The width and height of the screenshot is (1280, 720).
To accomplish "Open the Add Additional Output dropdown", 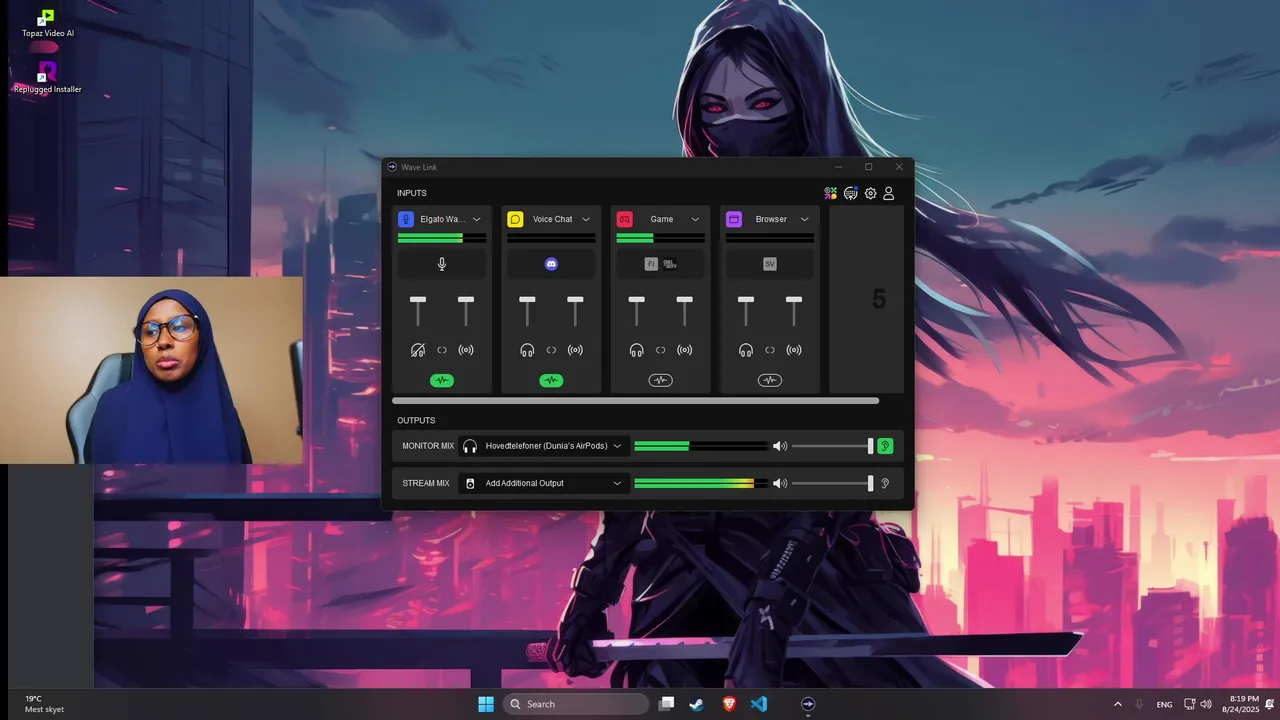I will (x=543, y=483).
